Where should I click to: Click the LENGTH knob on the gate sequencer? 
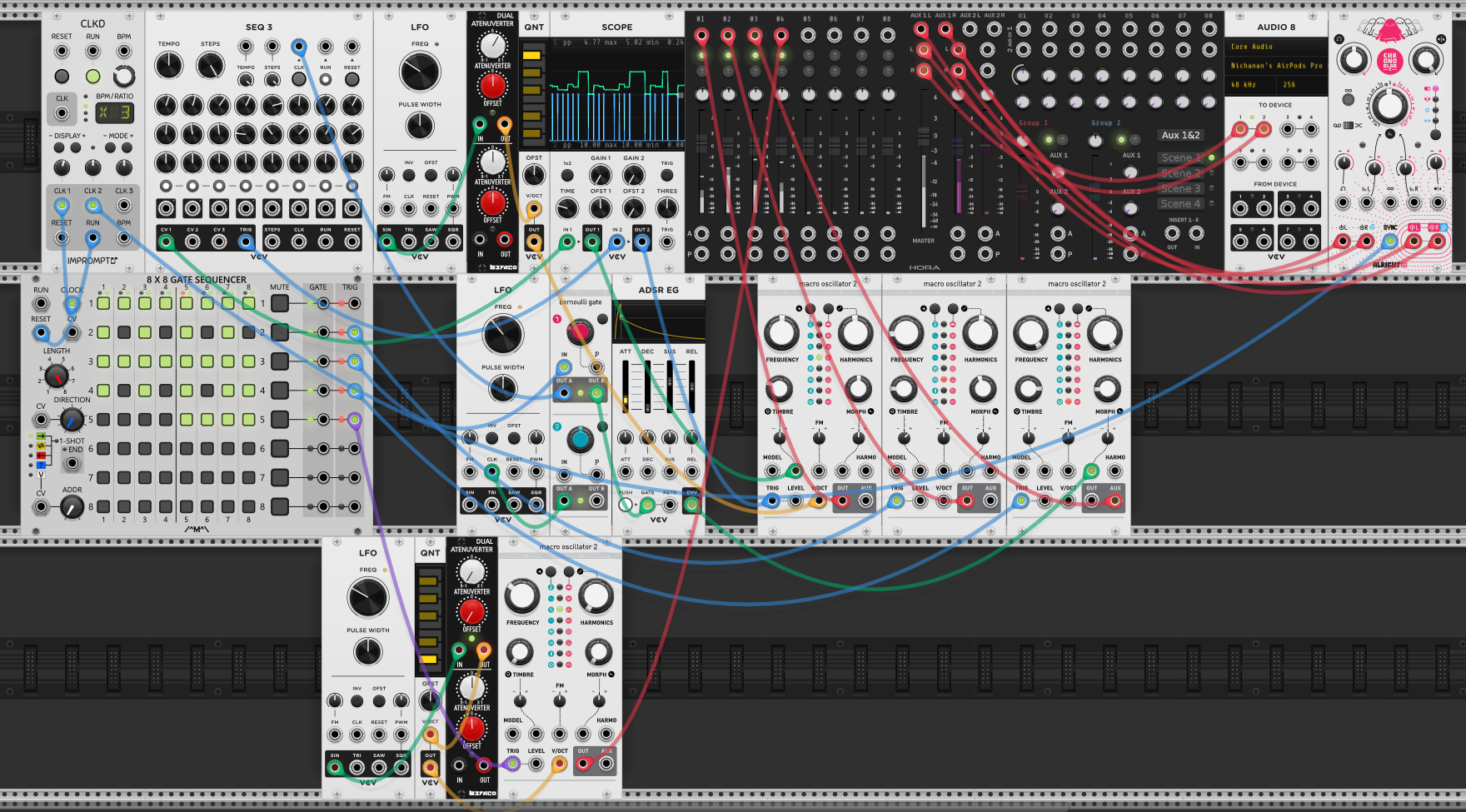(x=56, y=376)
